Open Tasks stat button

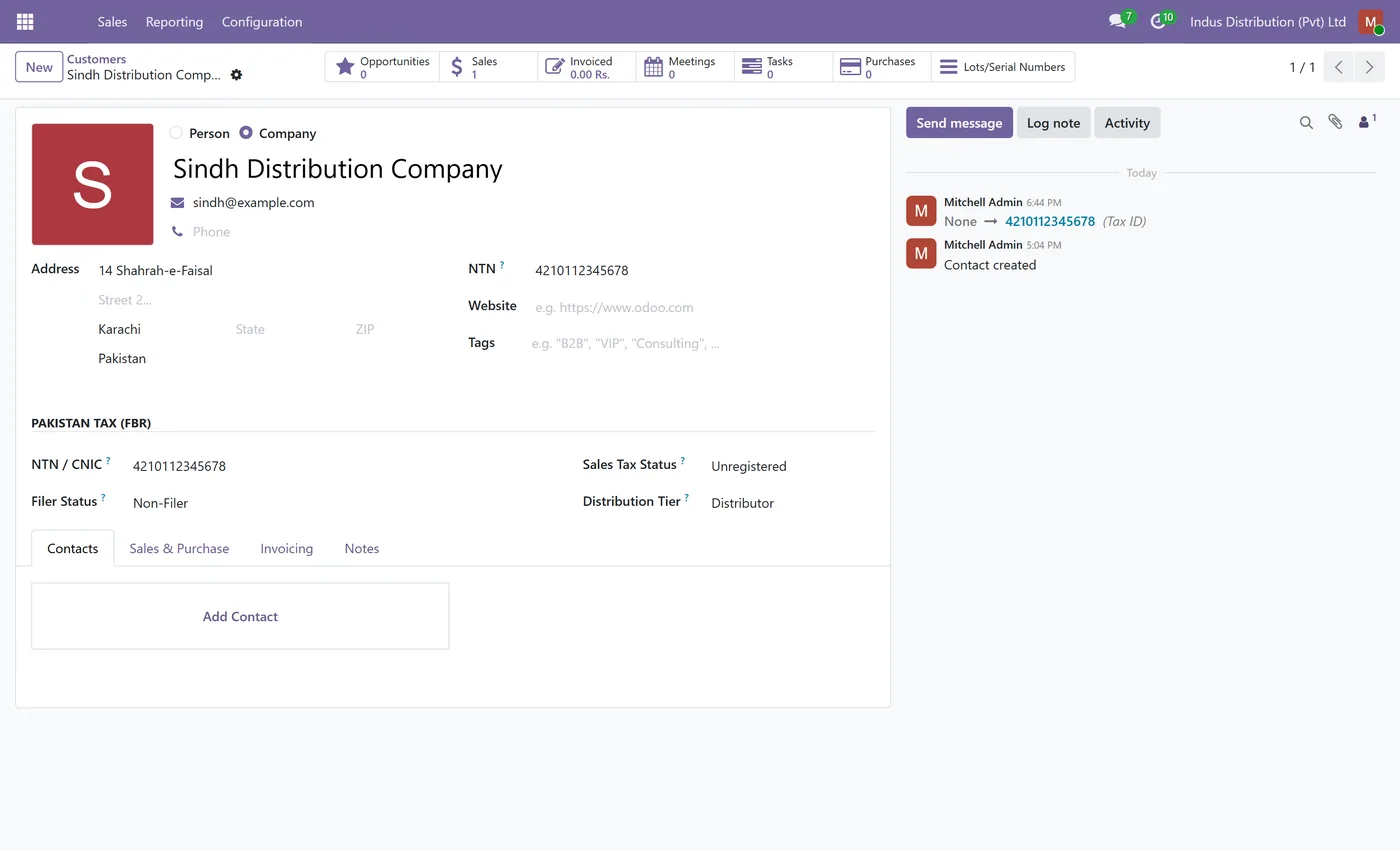click(782, 67)
